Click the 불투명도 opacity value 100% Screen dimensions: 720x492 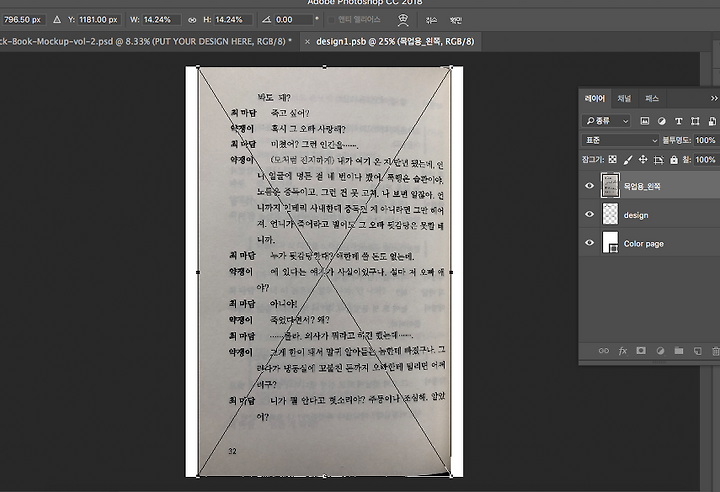705,140
